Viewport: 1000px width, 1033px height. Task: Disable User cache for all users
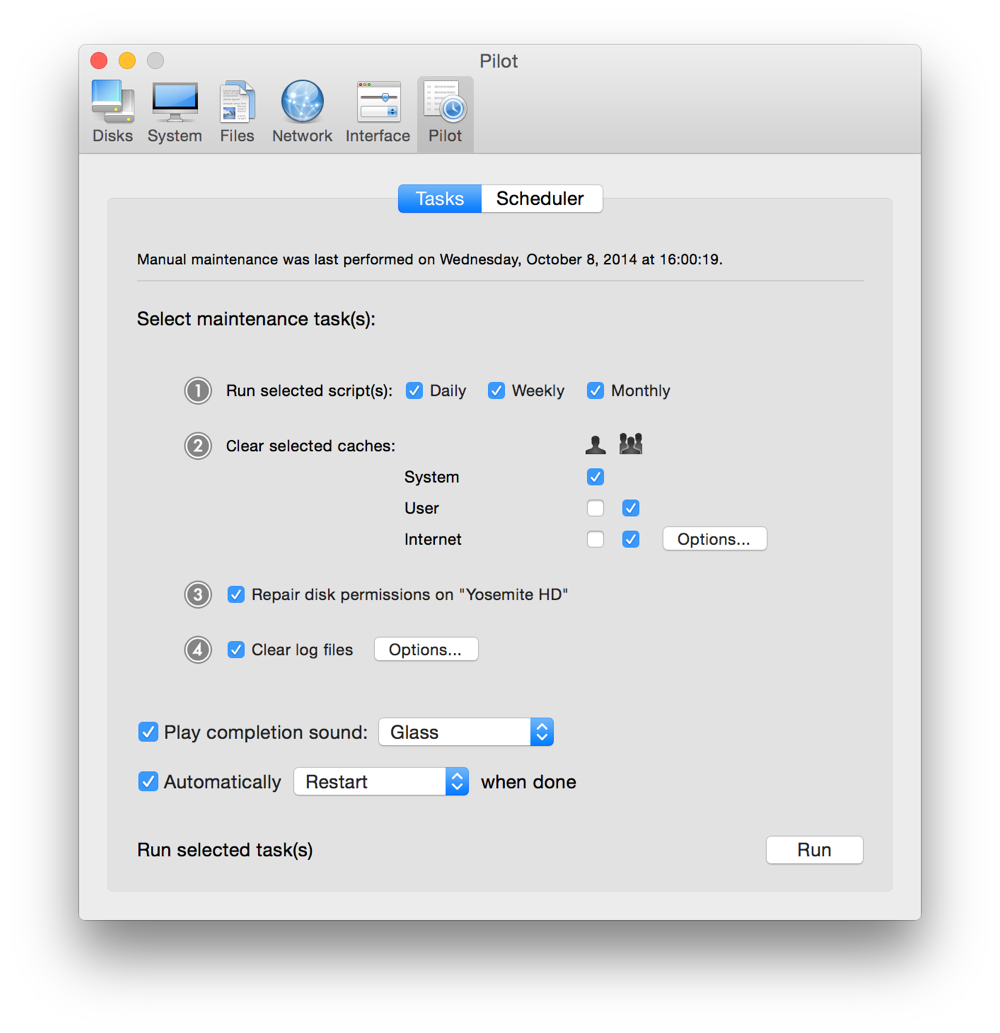pos(630,508)
